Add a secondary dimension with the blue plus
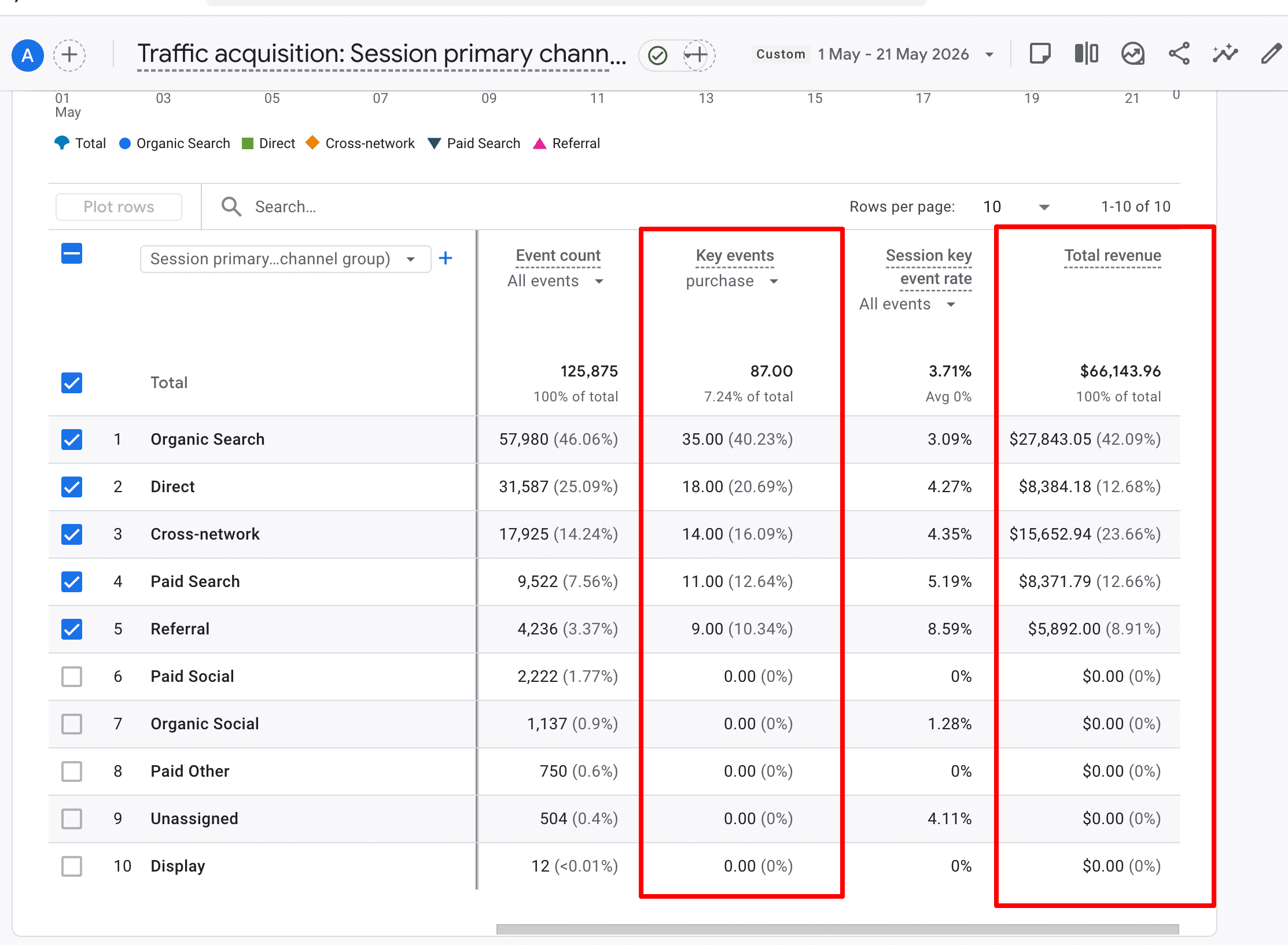 (446, 259)
